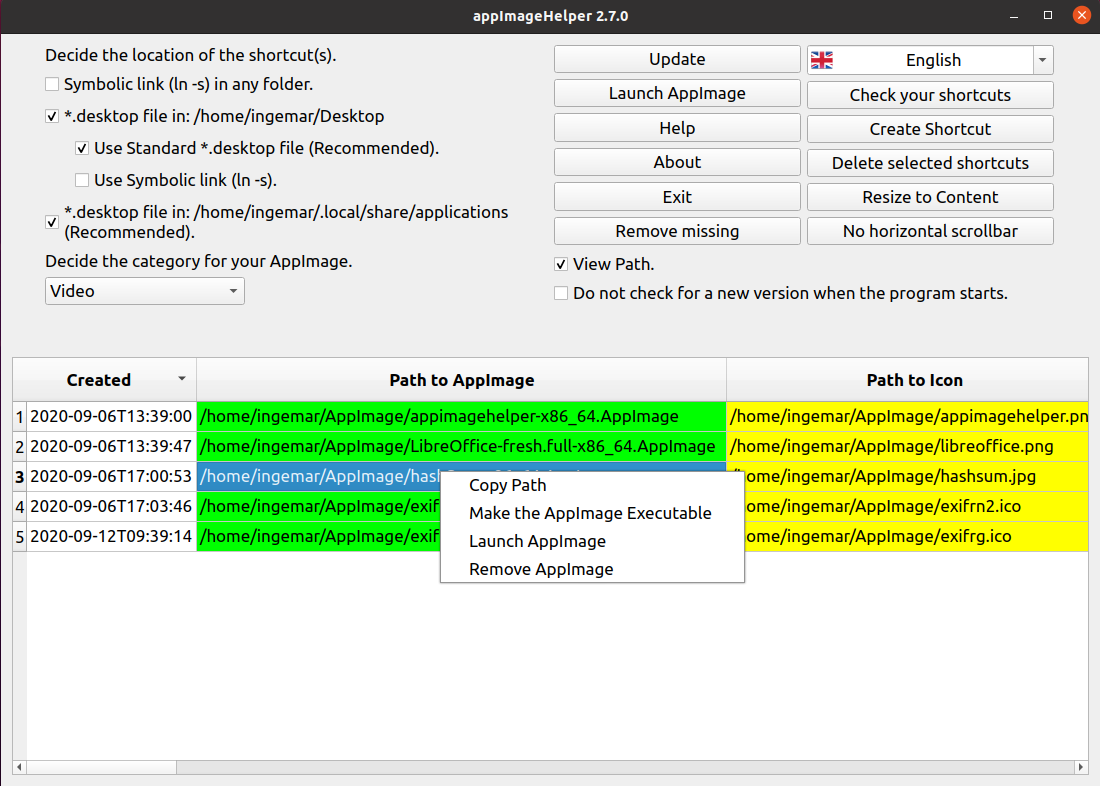Select the 2020-09-12T09:39:14 created cell
The width and height of the screenshot is (1100, 786).
pos(112,537)
